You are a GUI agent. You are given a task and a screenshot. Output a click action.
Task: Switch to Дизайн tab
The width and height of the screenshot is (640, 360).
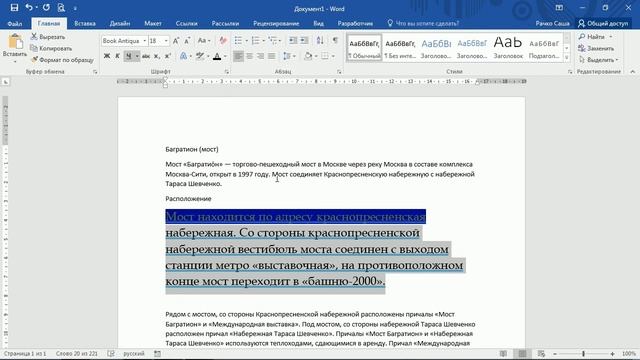(120, 23)
